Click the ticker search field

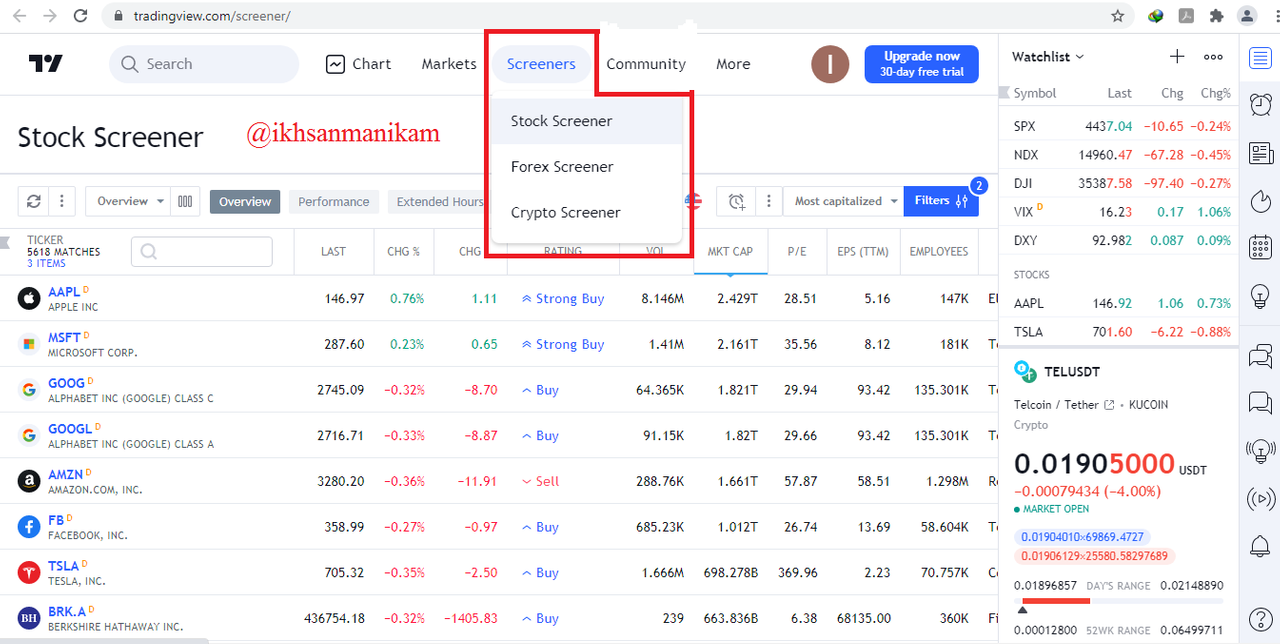[202, 252]
